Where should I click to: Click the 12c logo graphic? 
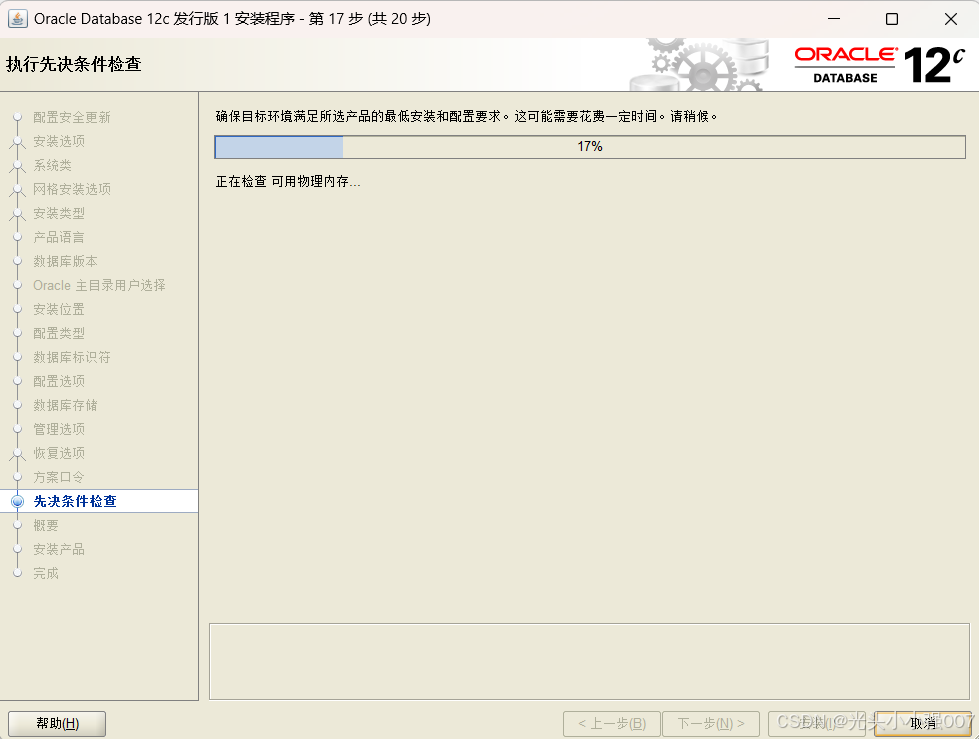[934, 62]
